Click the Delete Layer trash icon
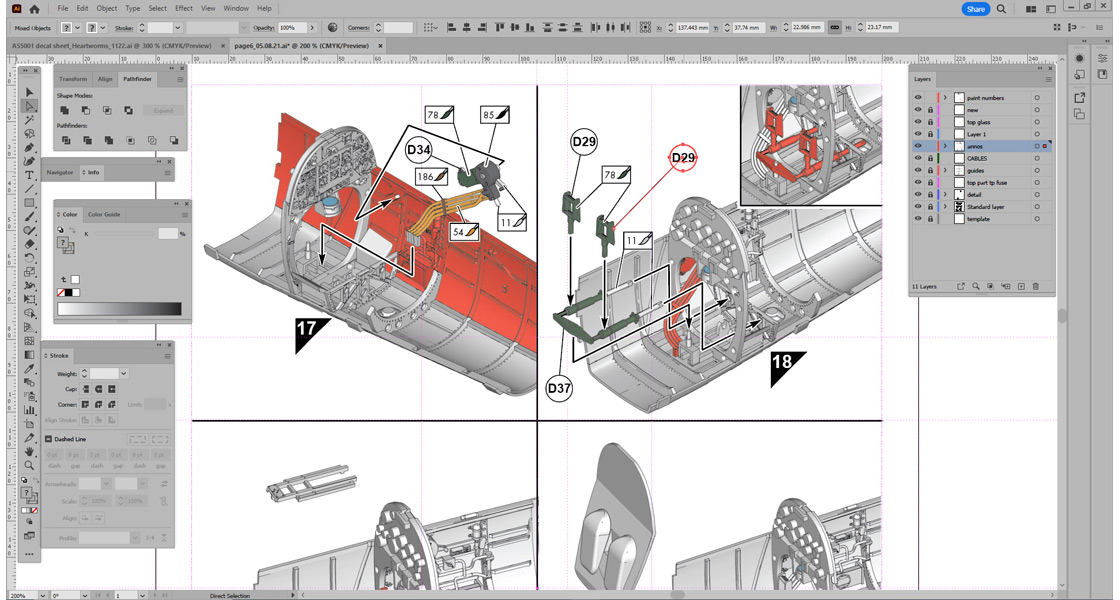Viewport: 1120px width, 600px height. 1035,285
